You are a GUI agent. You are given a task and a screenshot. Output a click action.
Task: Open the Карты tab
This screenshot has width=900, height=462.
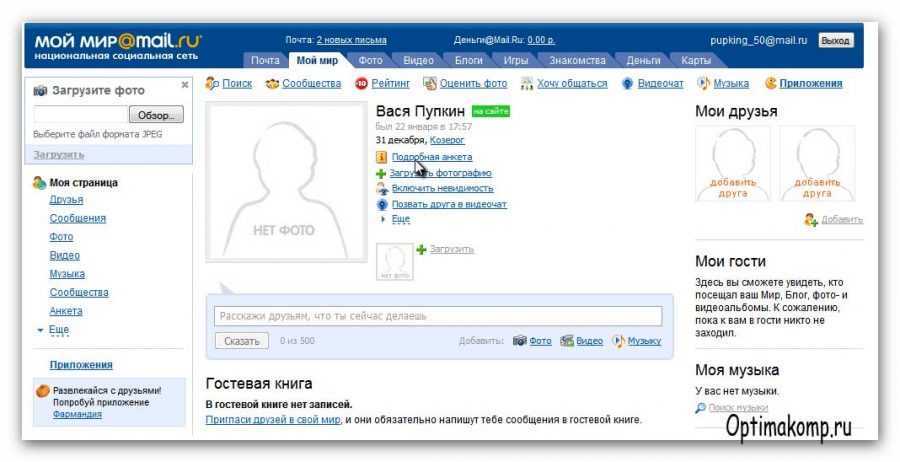point(696,60)
